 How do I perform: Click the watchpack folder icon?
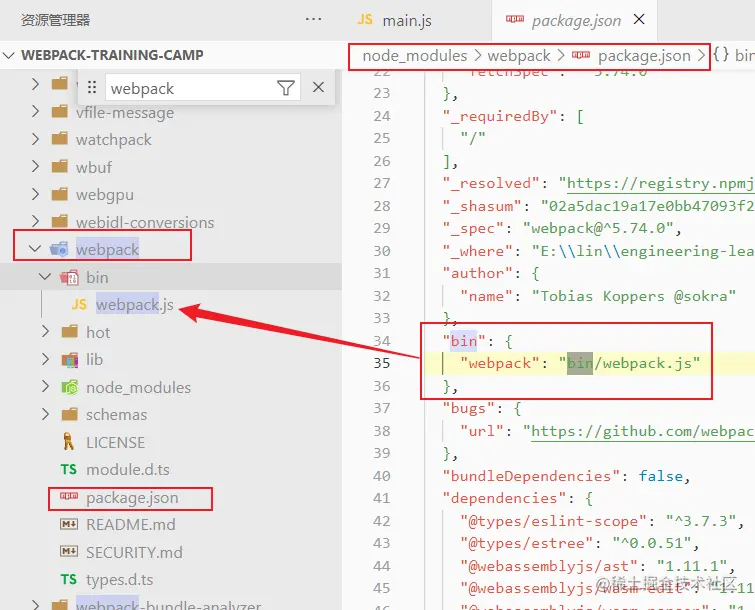point(60,139)
